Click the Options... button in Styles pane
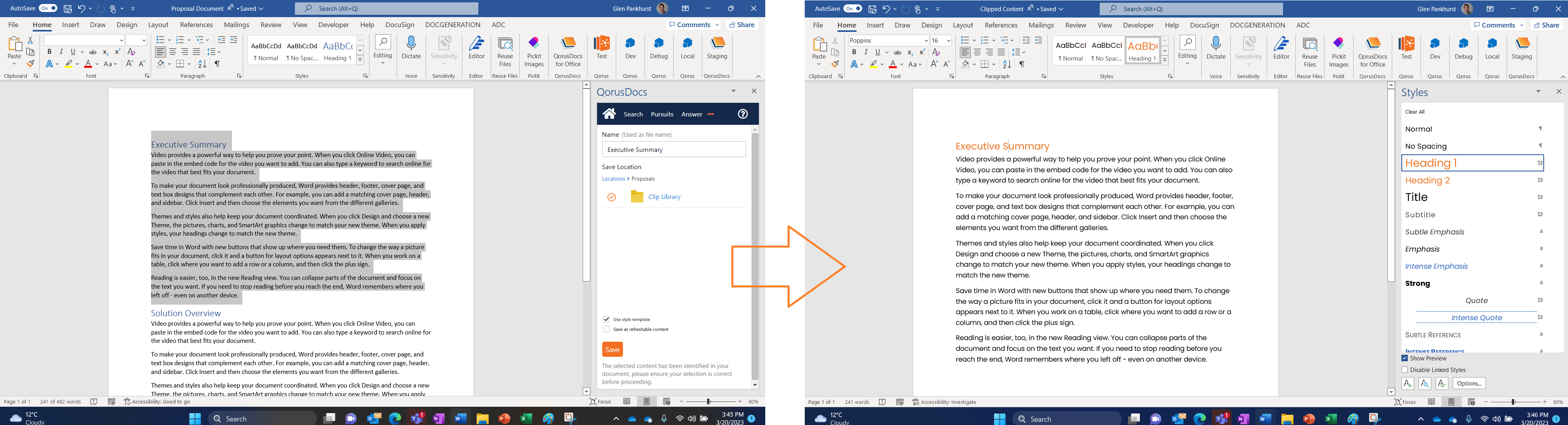1568x425 pixels. (x=1469, y=383)
